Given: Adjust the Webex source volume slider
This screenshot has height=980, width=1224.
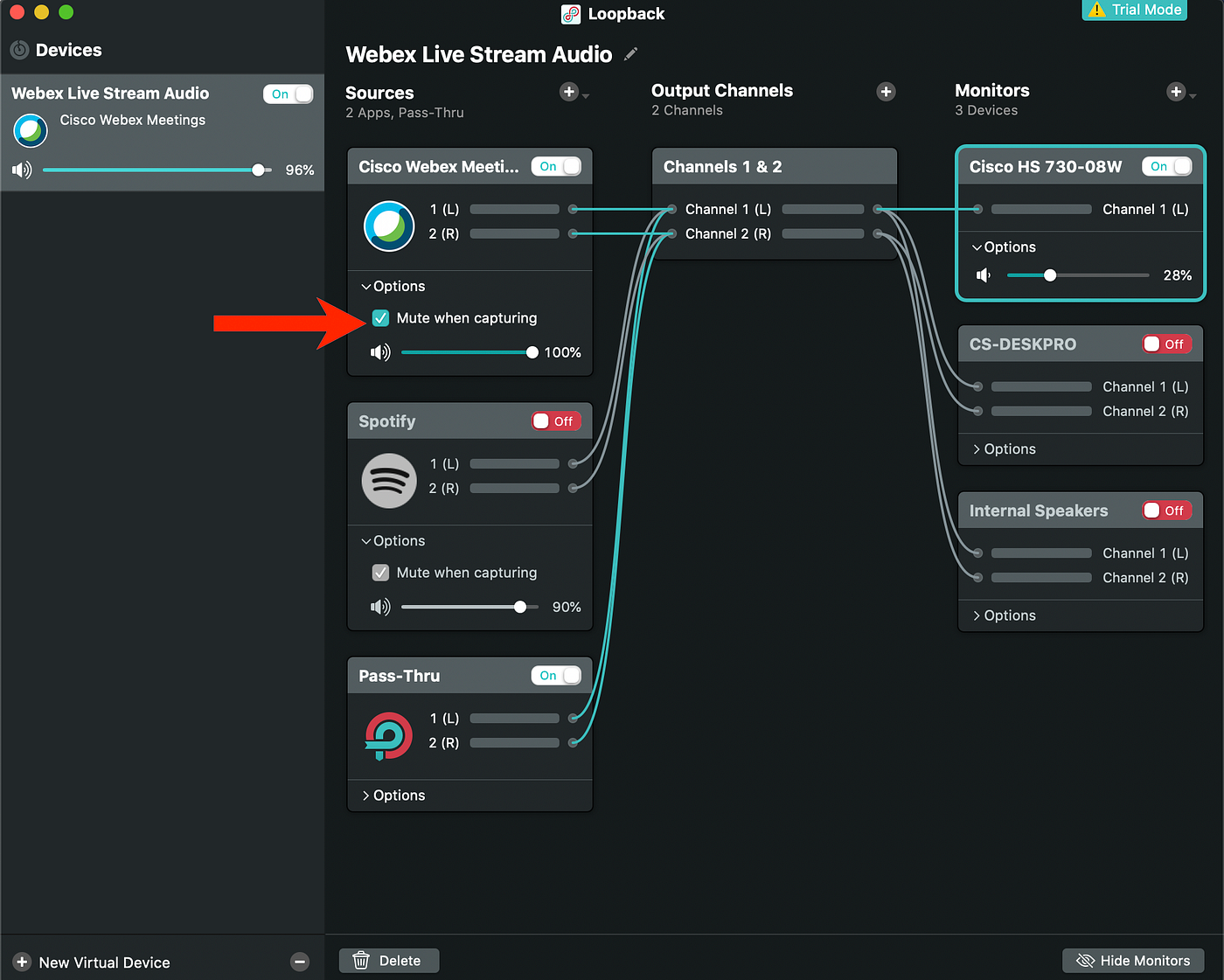Looking at the screenshot, I should (x=469, y=352).
